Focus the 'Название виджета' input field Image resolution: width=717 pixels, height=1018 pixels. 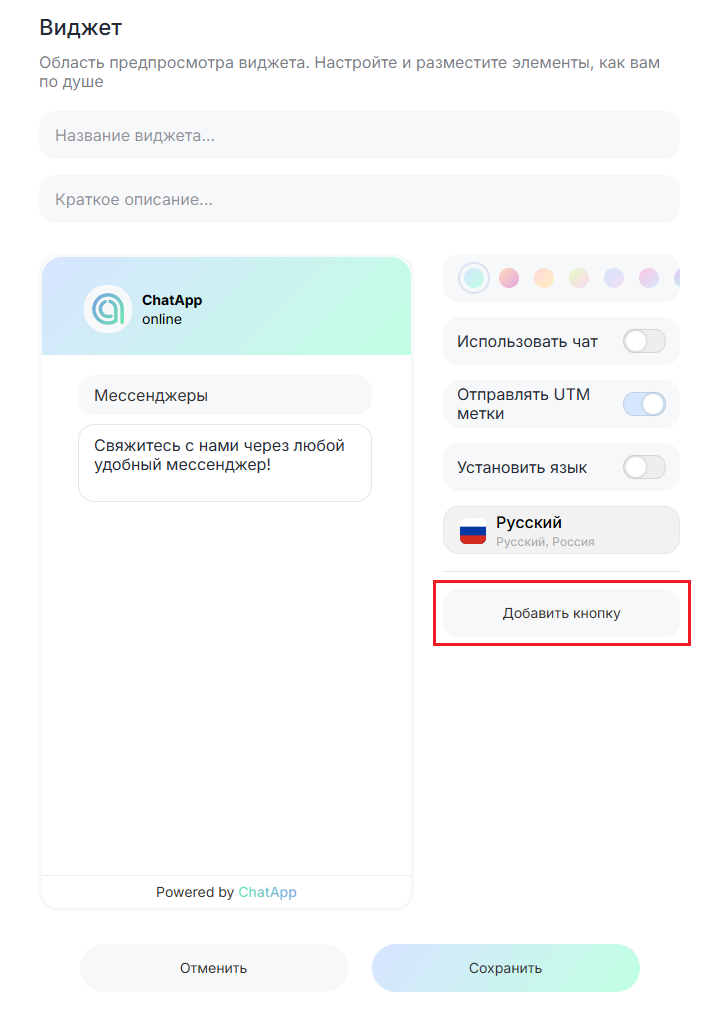pos(359,135)
